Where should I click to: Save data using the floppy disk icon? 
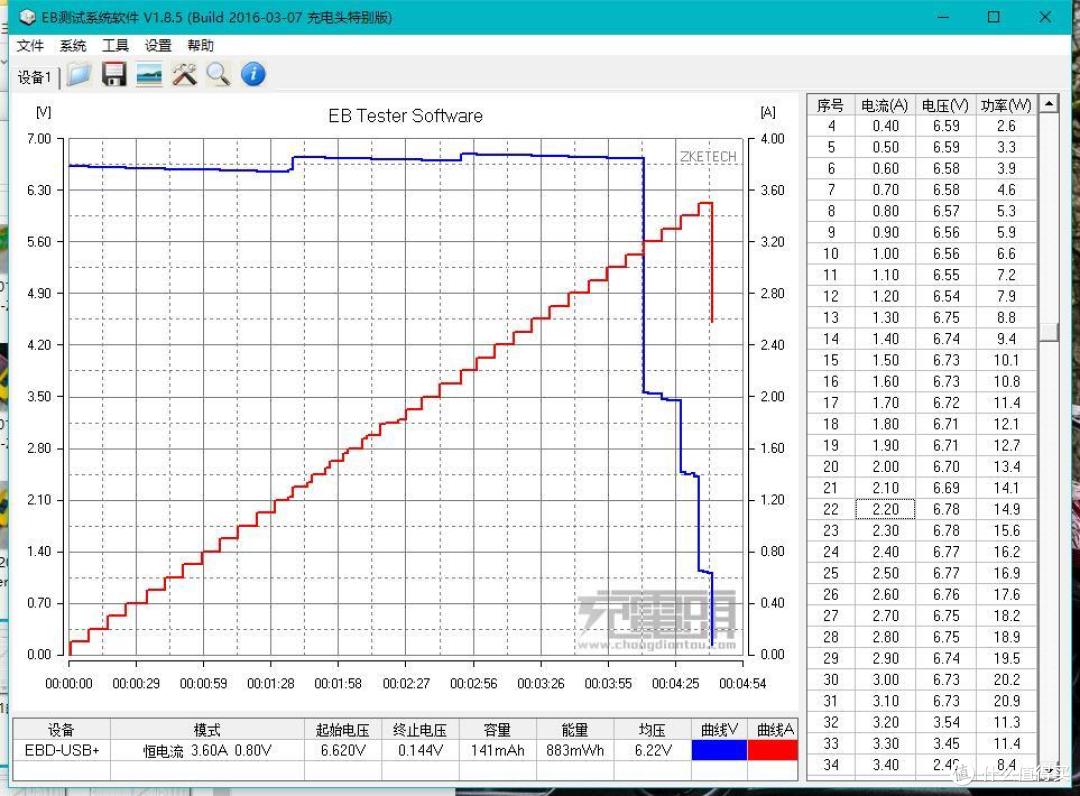[x=114, y=74]
